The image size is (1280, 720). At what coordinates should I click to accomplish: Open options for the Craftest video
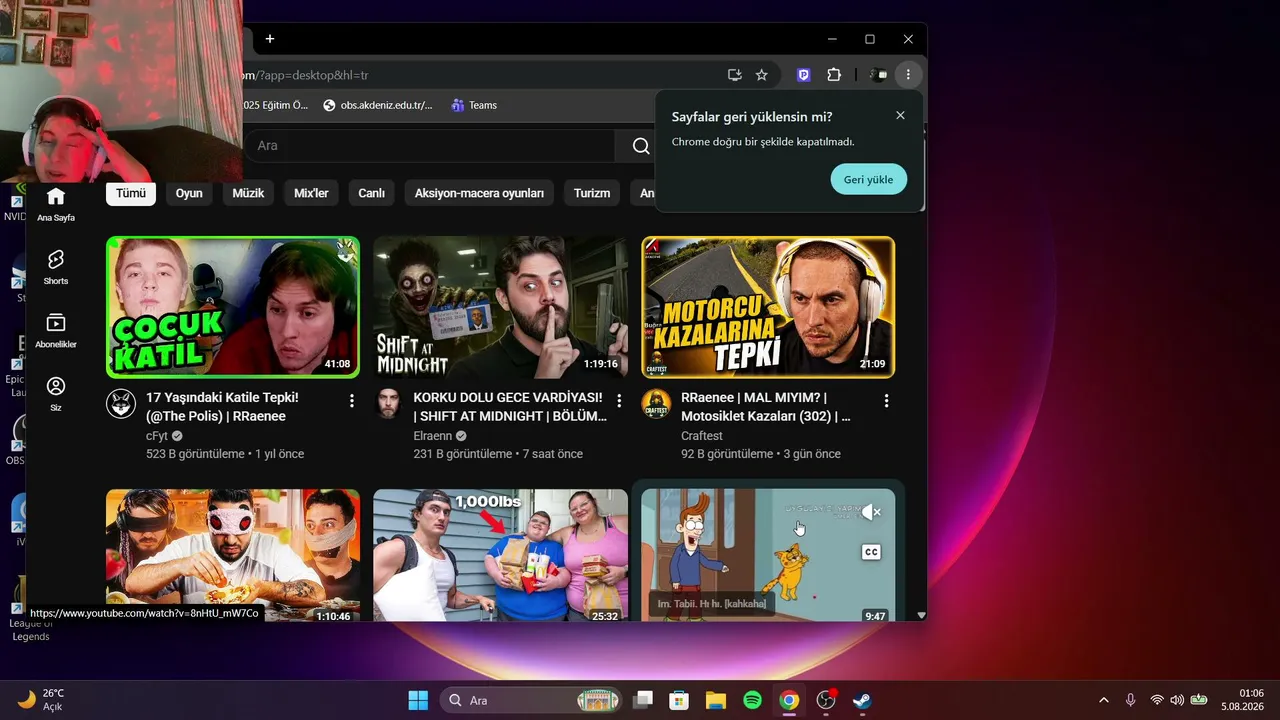[886, 400]
